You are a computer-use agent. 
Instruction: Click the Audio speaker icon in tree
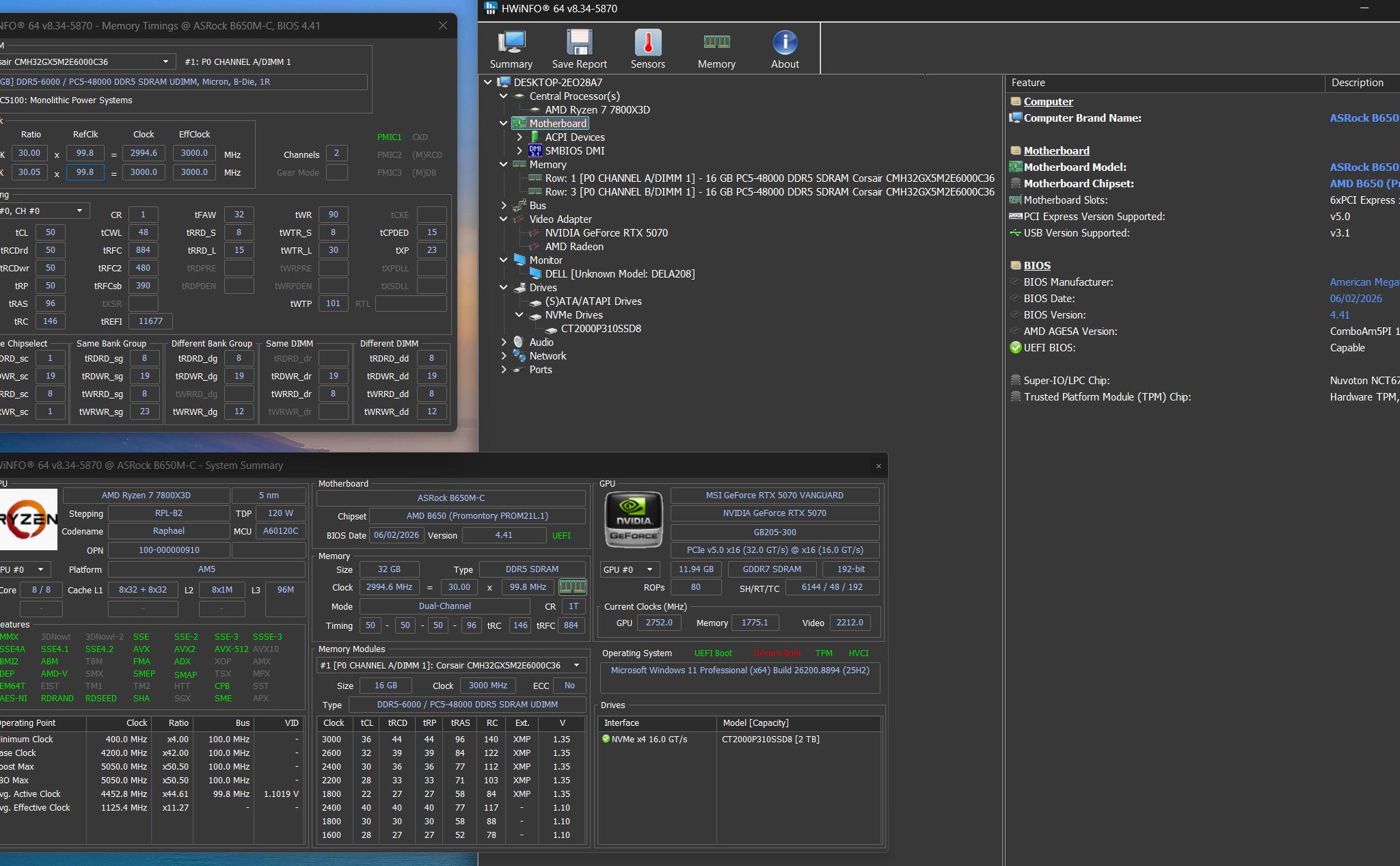(x=520, y=342)
